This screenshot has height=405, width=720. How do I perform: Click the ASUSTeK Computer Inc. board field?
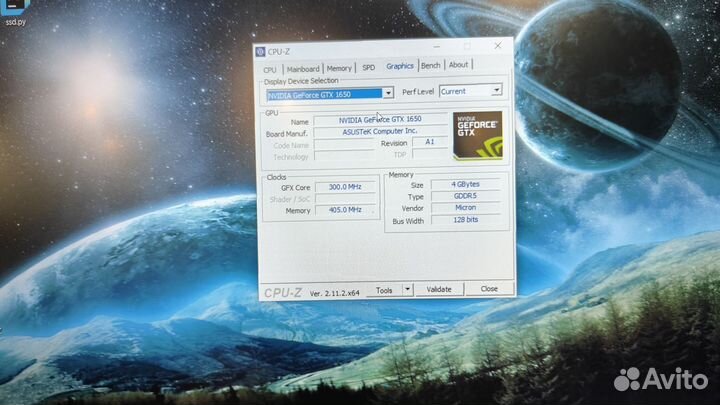click(380, 131)
